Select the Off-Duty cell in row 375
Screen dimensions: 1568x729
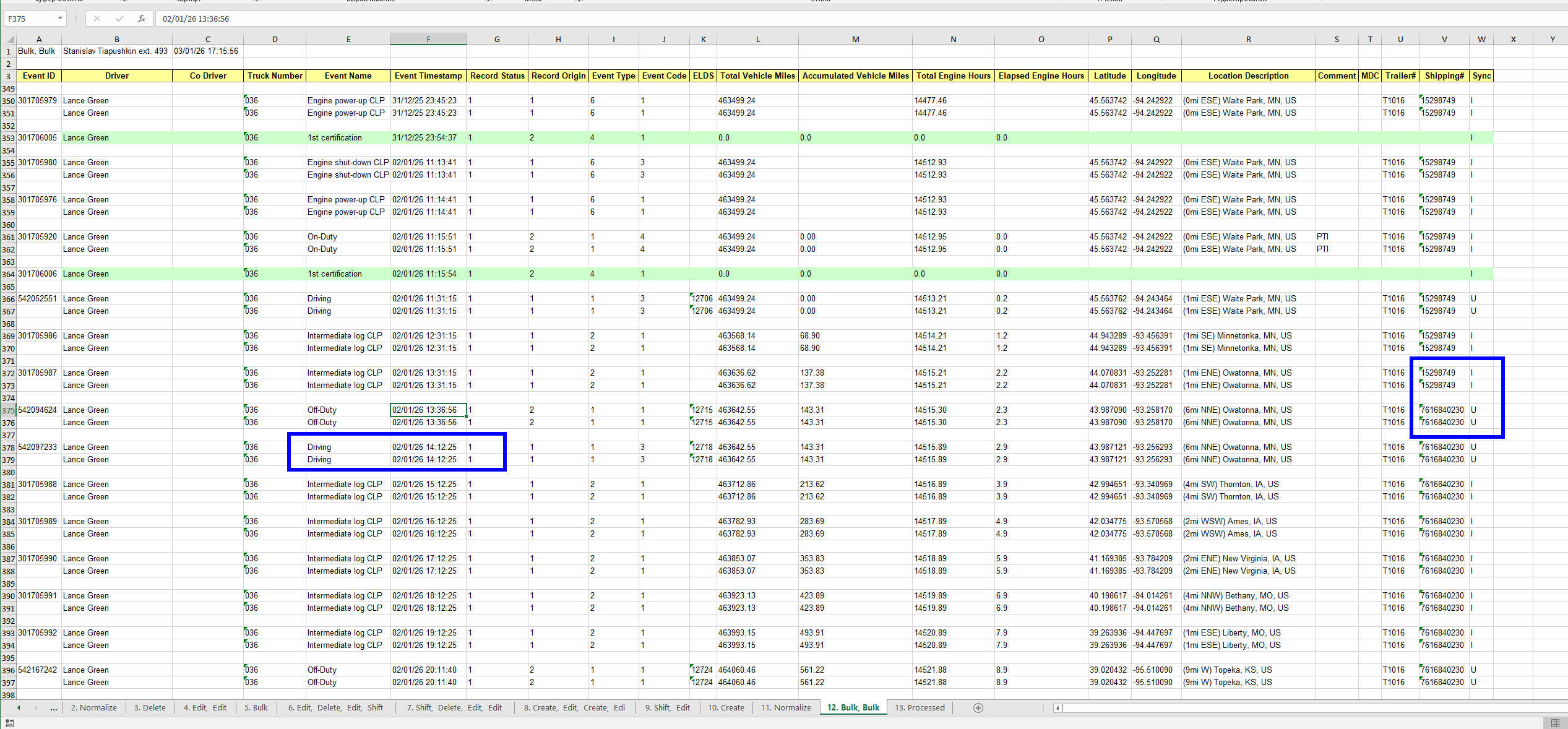pos(347,410)
